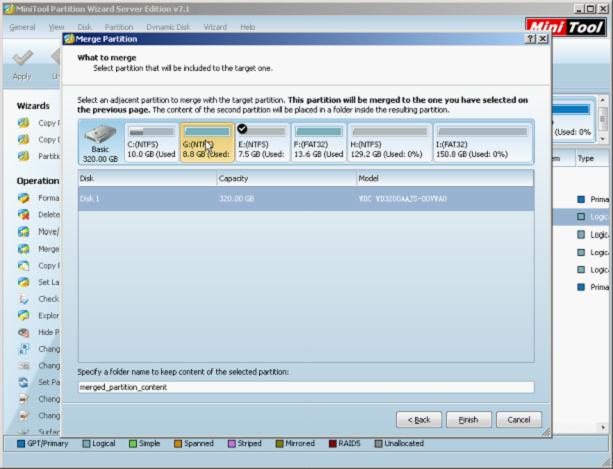Screen dimensions: 613x469
Task: Click the first Copy wizard icon
Action: (x=23, y=123)
